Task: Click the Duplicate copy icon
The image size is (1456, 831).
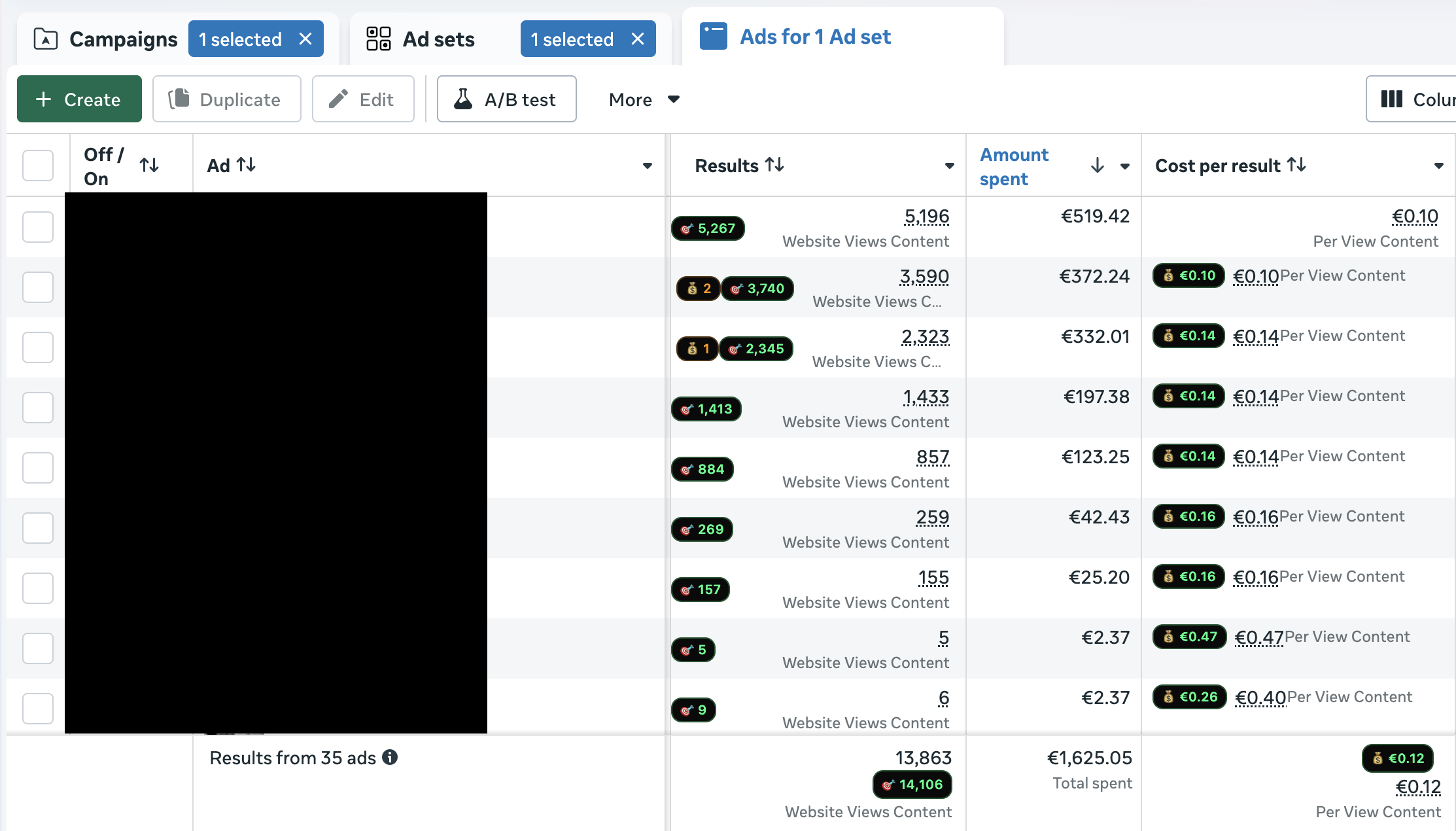Action: pyautogui.click(x=180, y=99)
